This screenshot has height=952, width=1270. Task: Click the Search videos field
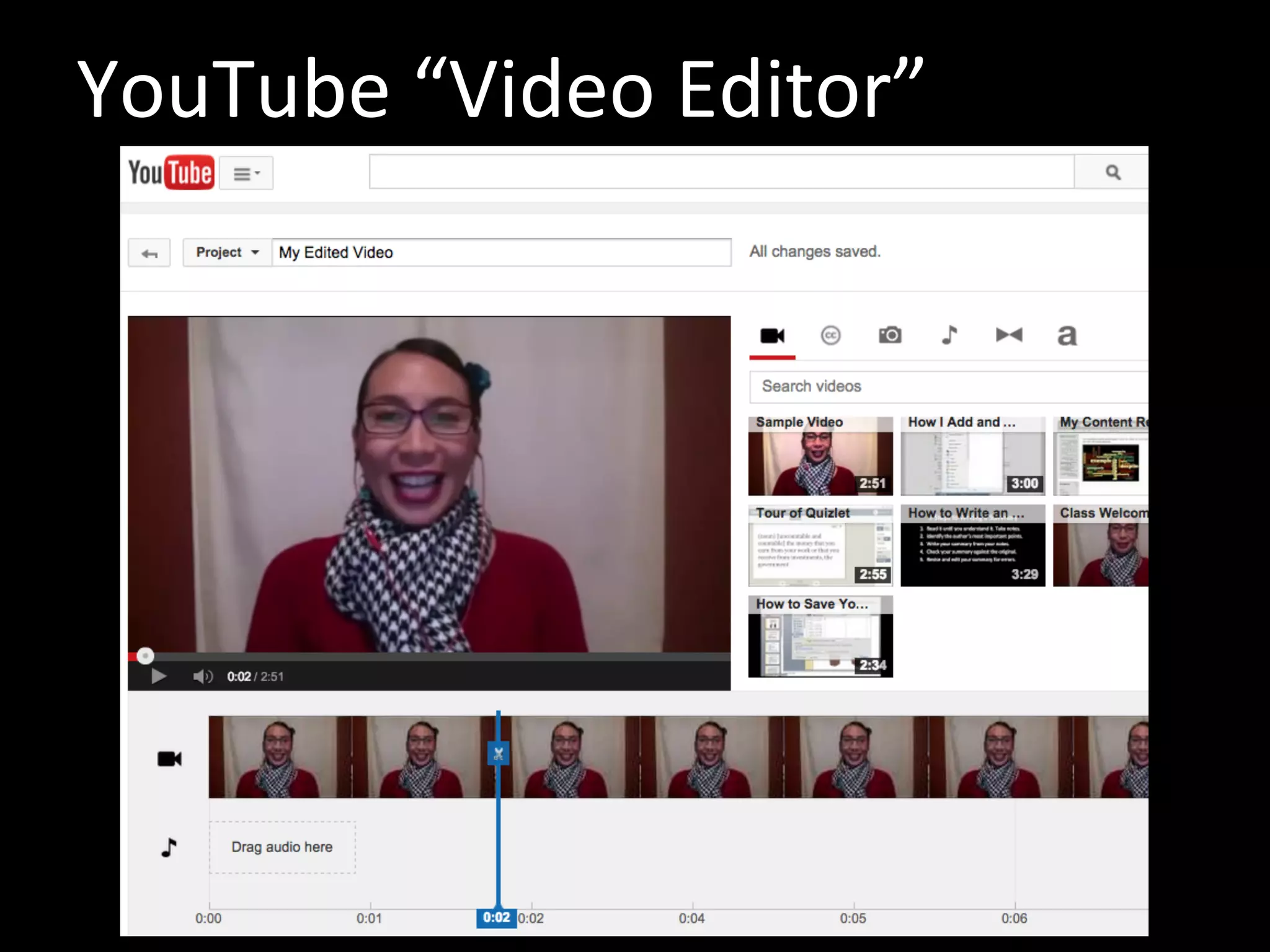coord(949,386)
